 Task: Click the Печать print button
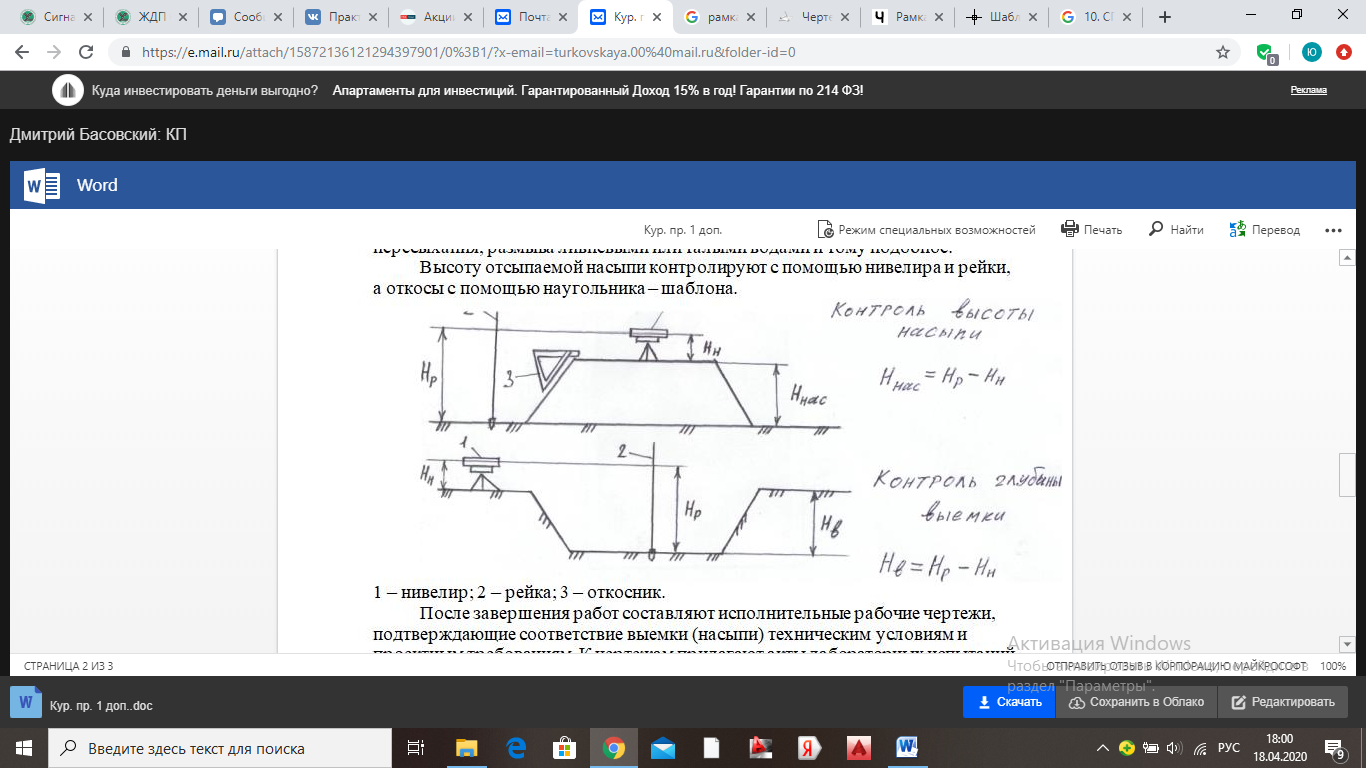1092,229
